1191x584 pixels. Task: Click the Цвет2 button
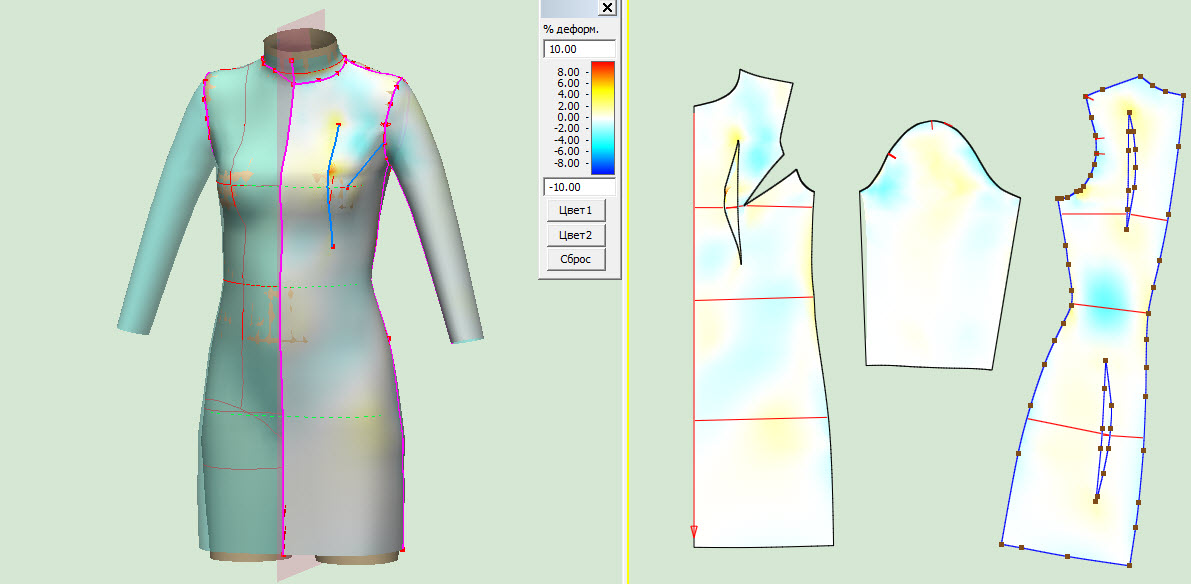point(576,235)
